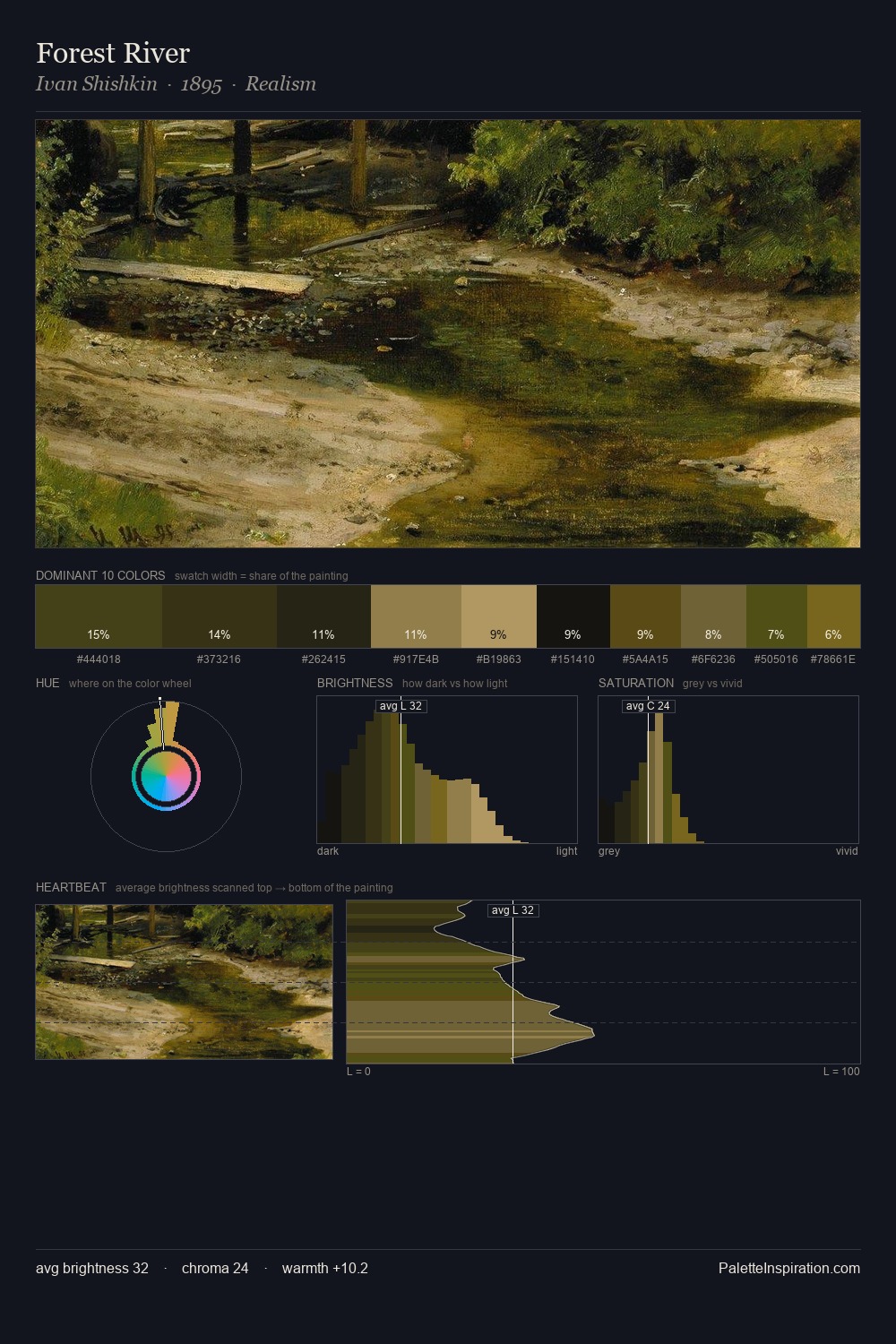This screenshot has height=1344, width=896.
Task: Click the hue color wheel
Action: [166, 776]
